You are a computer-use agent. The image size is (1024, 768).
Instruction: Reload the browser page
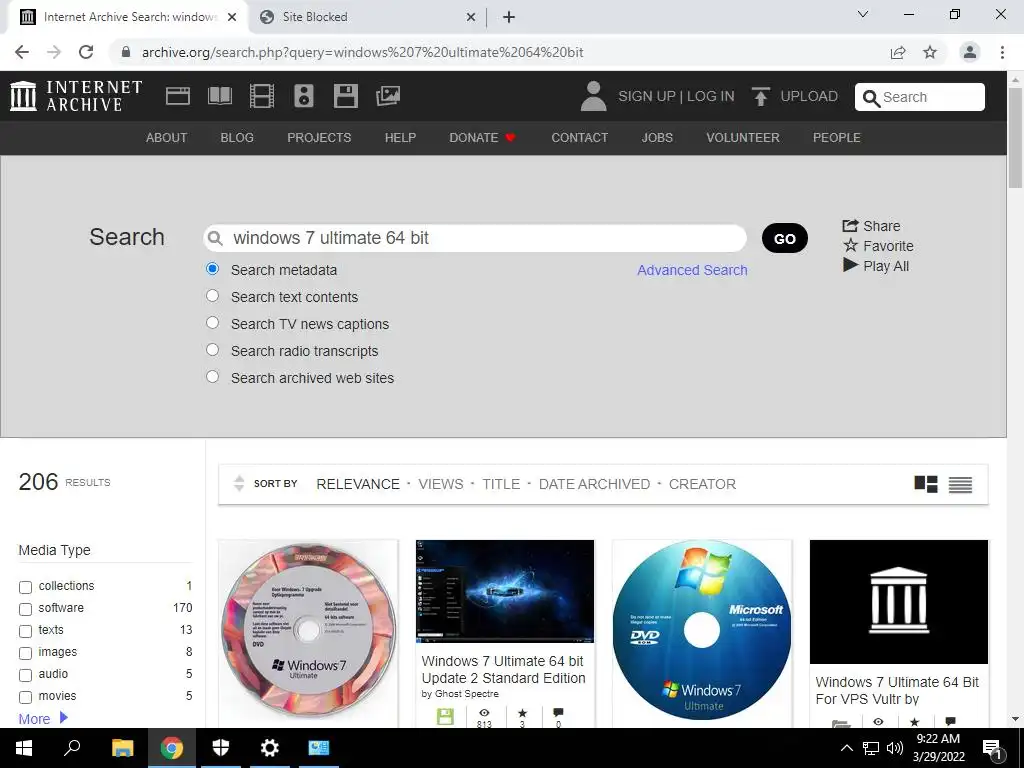pos(86,52)
